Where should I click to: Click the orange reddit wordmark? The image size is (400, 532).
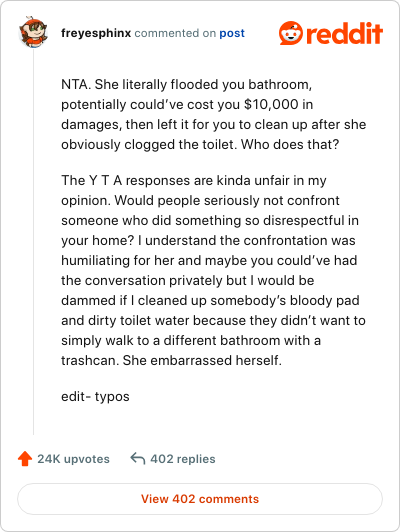pos(344,33)
